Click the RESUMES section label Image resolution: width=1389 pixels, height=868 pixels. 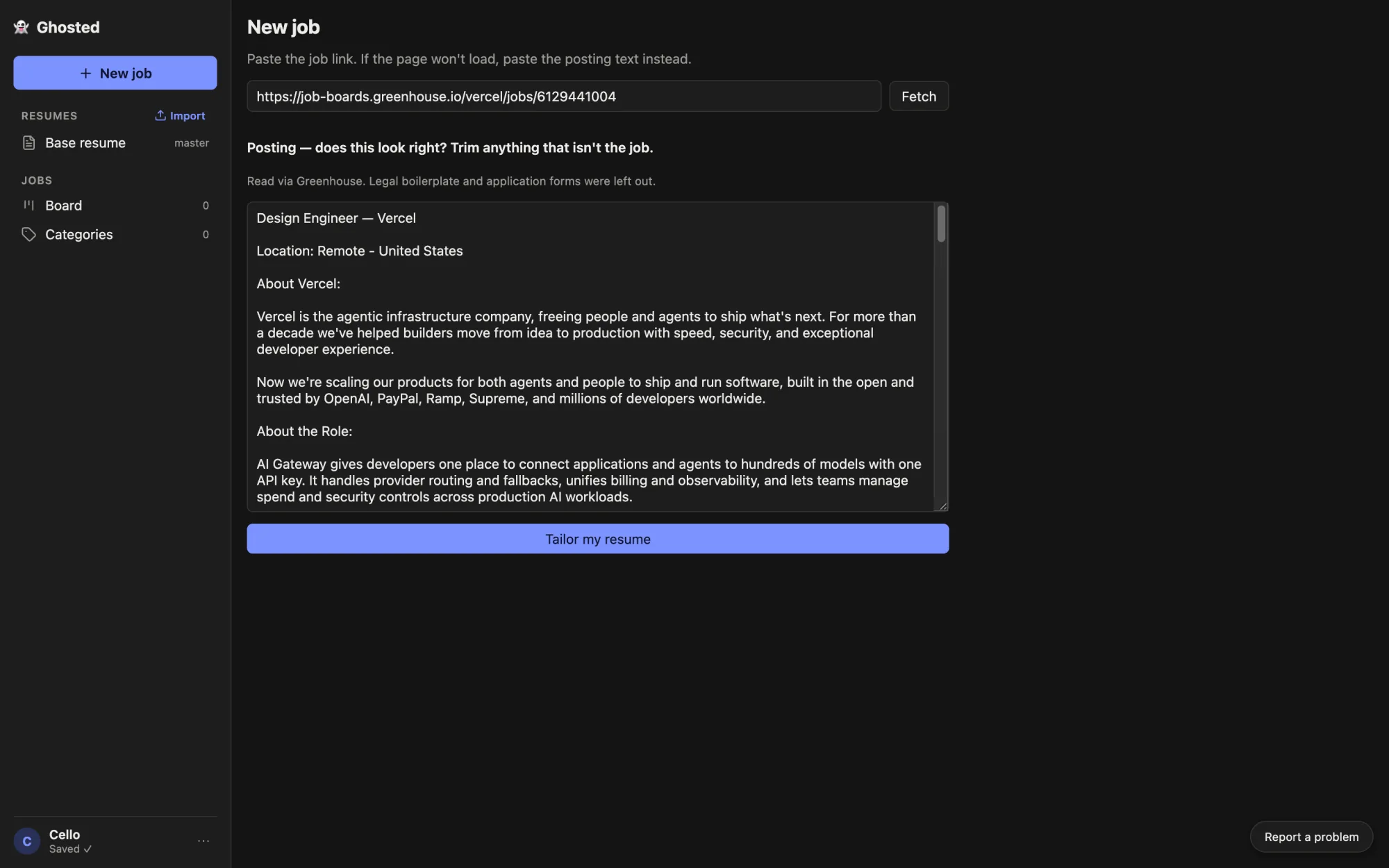click(49, 116)
